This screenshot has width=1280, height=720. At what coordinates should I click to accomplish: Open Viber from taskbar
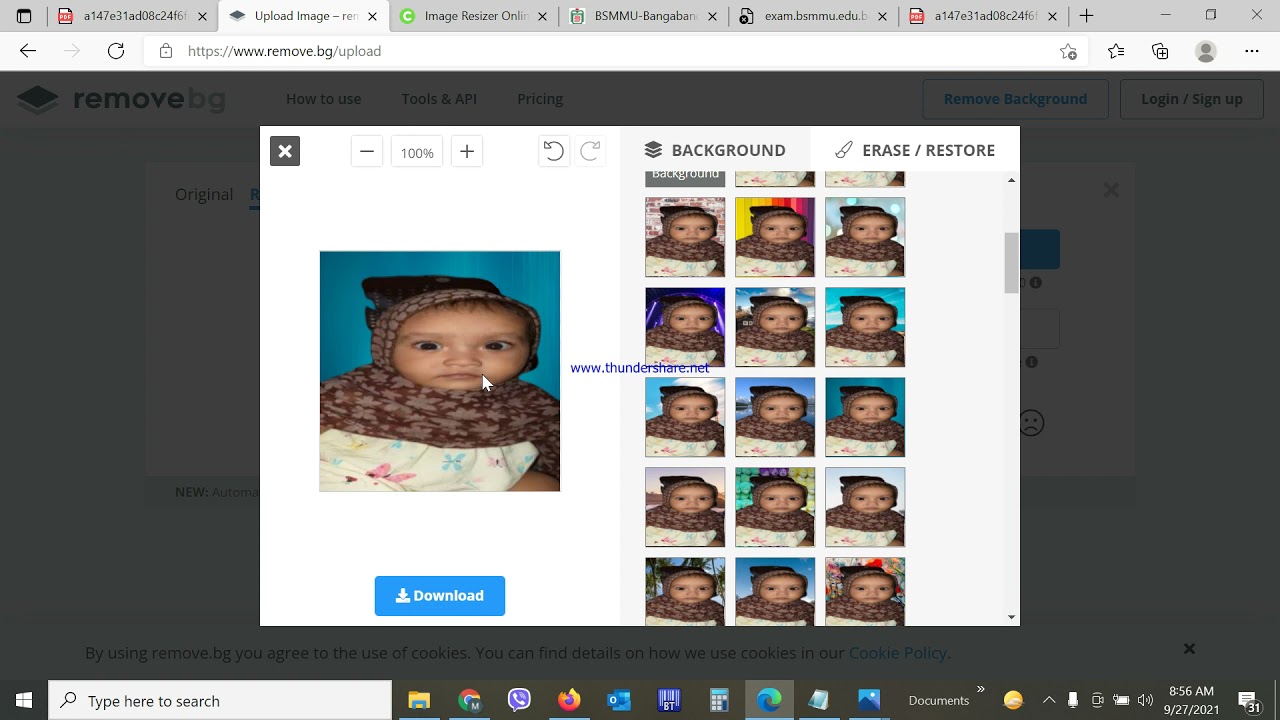(x=519, y=701)
